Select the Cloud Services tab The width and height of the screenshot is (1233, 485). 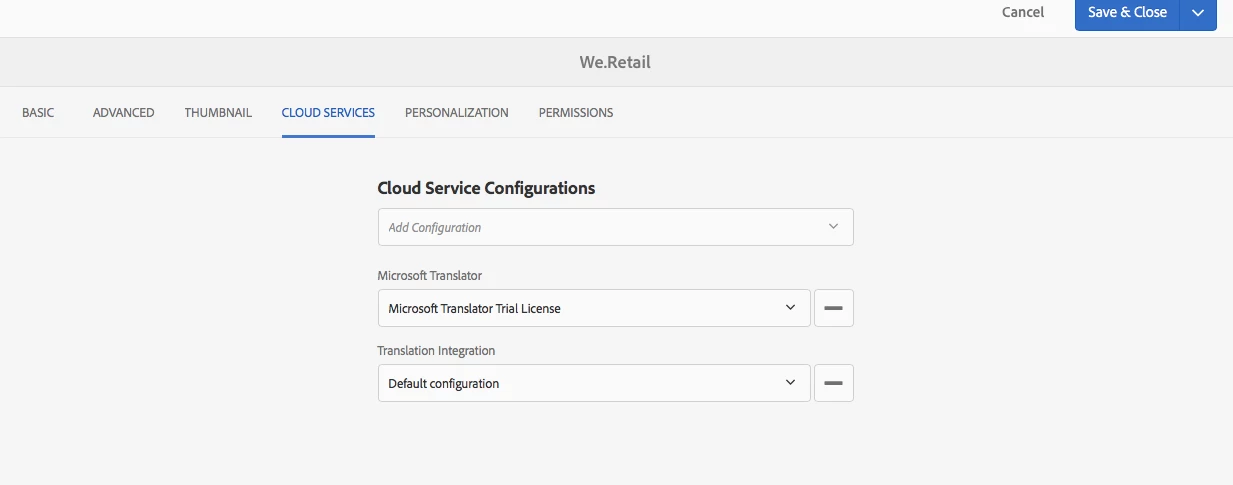pyautogui.click(x=328, y=113)
